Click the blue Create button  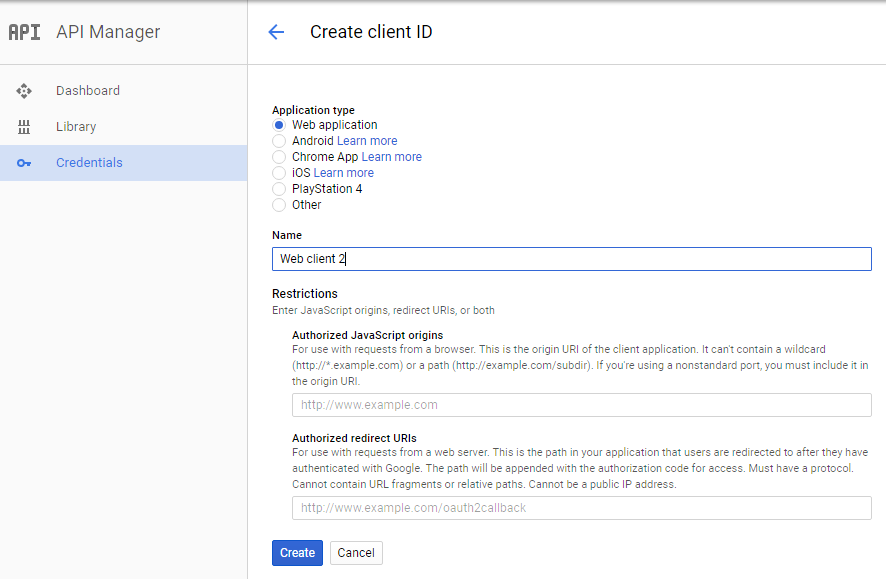[297, 552]
